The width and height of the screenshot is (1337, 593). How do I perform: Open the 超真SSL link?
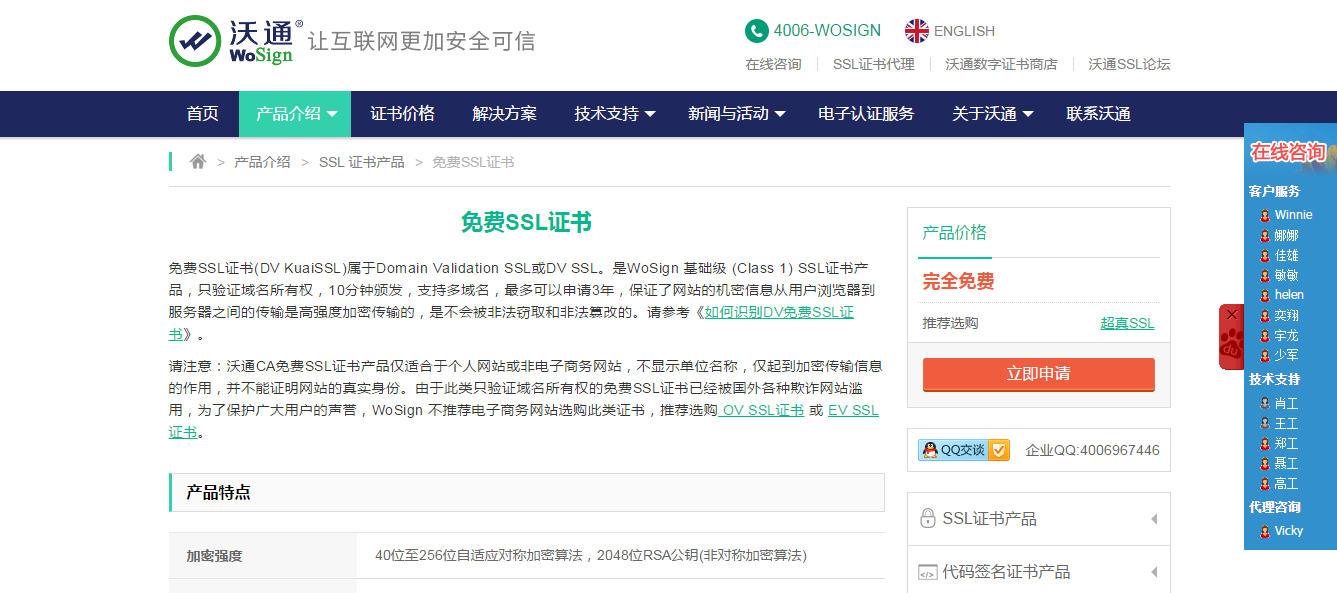1127,323
